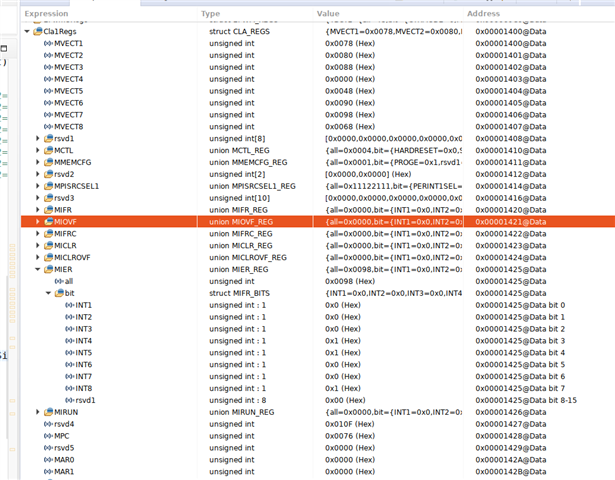This screenshot has height=480, width=615.
Task: Select the MVECT7 row
Action: 318,115
